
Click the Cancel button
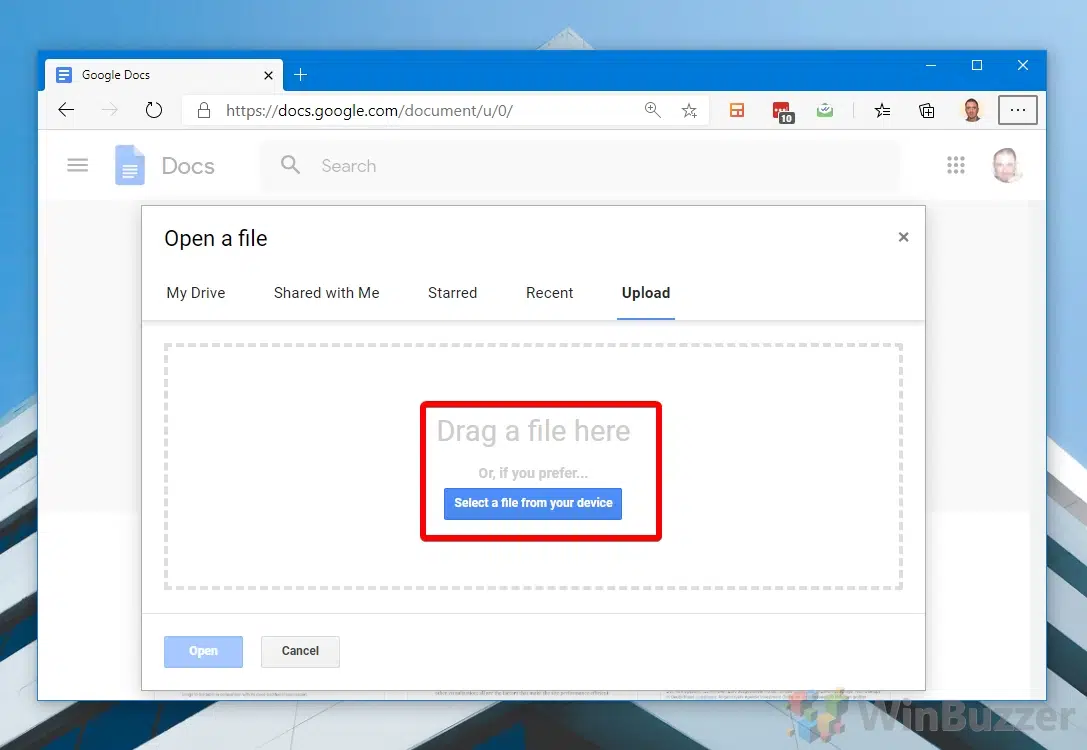(x=300, y=652)
